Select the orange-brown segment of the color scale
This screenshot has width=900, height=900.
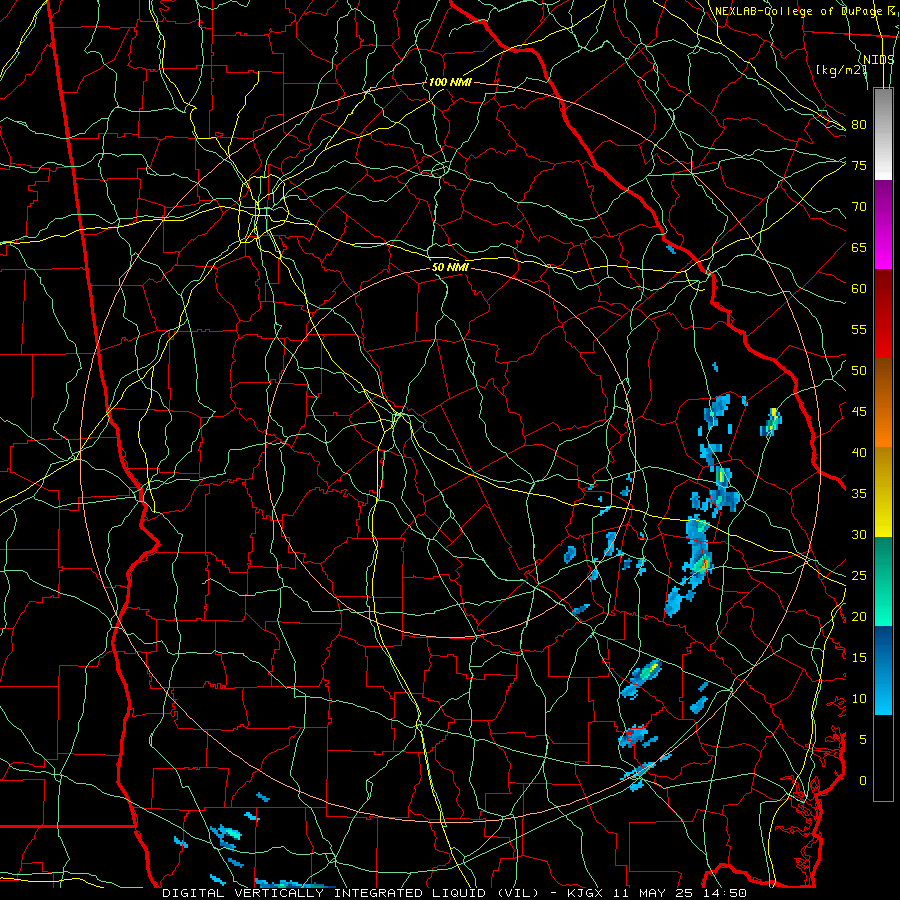[883, 403]
